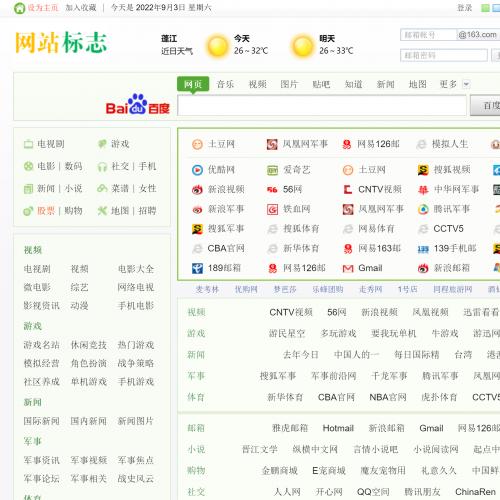Viewport: 500px width, 500px height.
Task: Open the 电影大全 sidebar link
Action: coord(136,269)
